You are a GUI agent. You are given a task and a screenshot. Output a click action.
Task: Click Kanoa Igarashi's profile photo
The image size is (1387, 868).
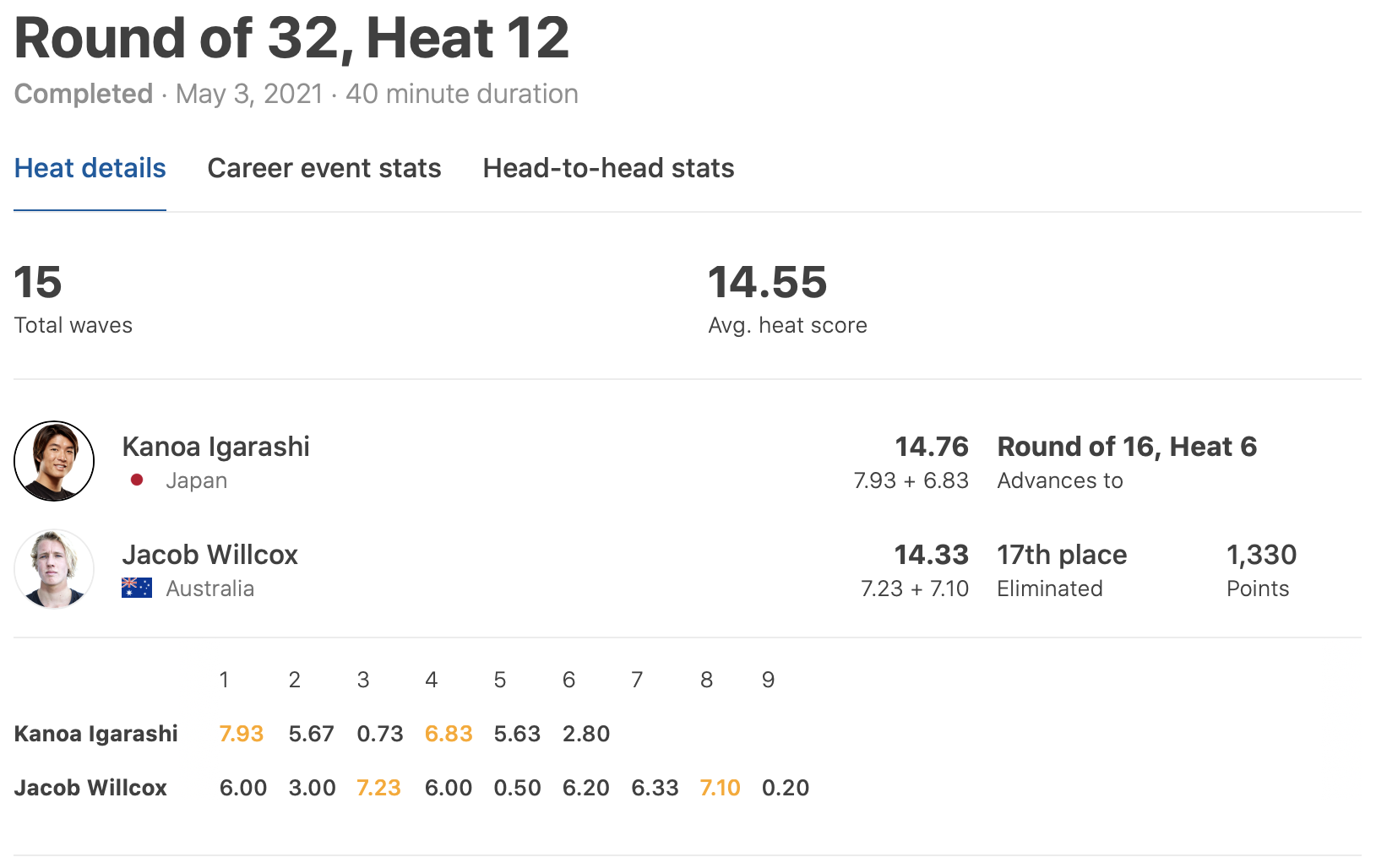[54, 461]
